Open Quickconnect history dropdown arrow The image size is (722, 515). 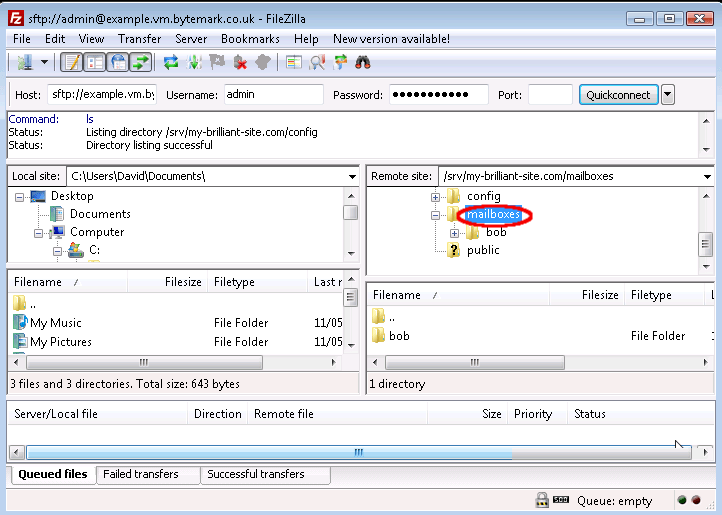tap(668, 95)
